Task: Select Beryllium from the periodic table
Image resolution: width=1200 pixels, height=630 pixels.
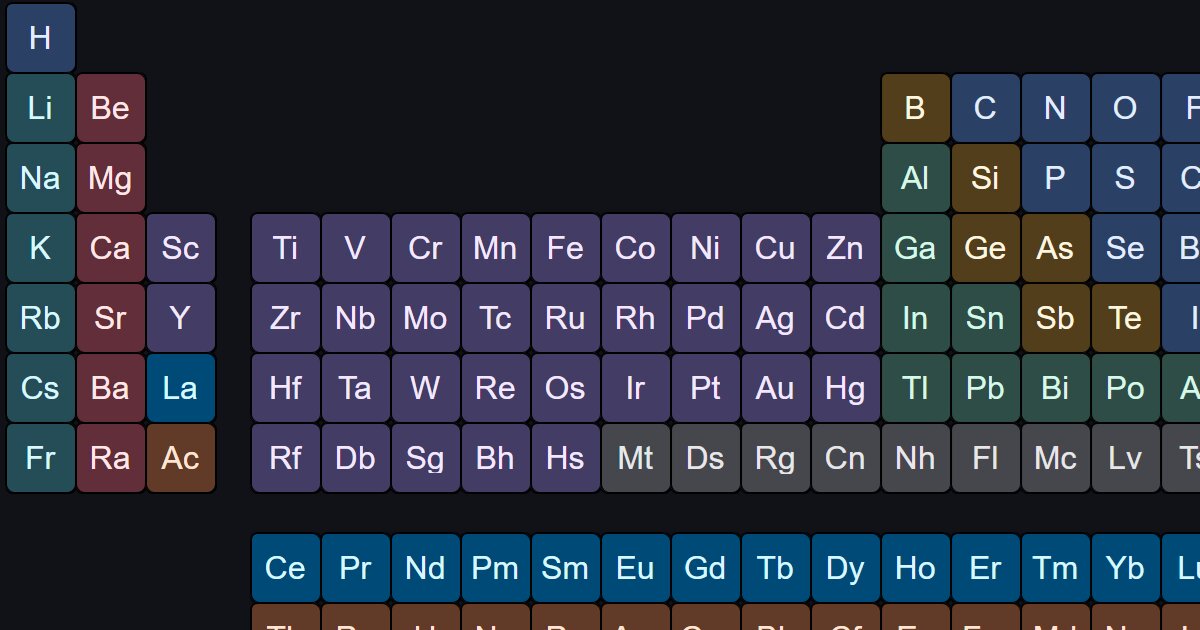Action: click(x=110, y=108)
